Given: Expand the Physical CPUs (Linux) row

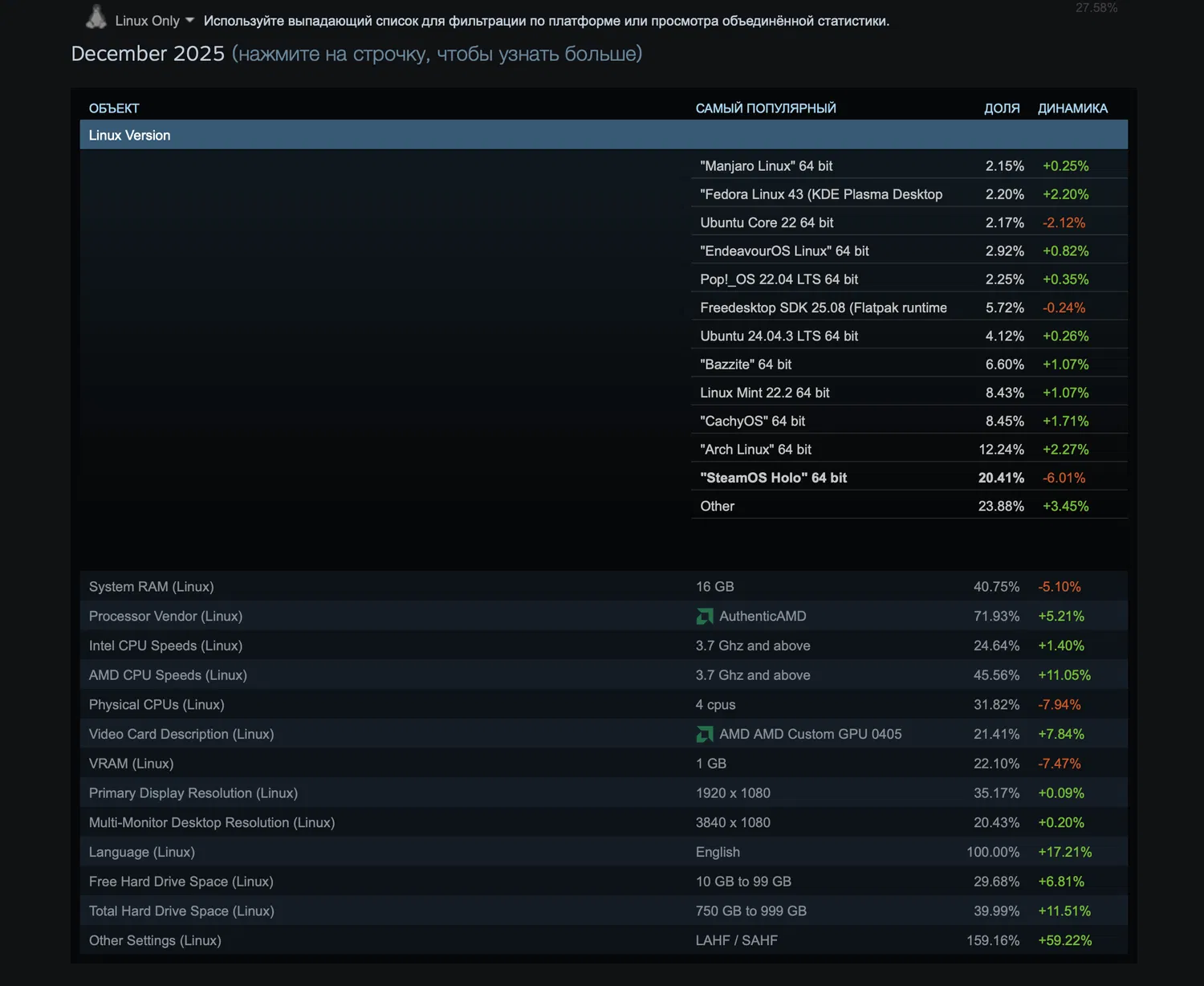Looking at the screenshot, I should pos(604,705).
